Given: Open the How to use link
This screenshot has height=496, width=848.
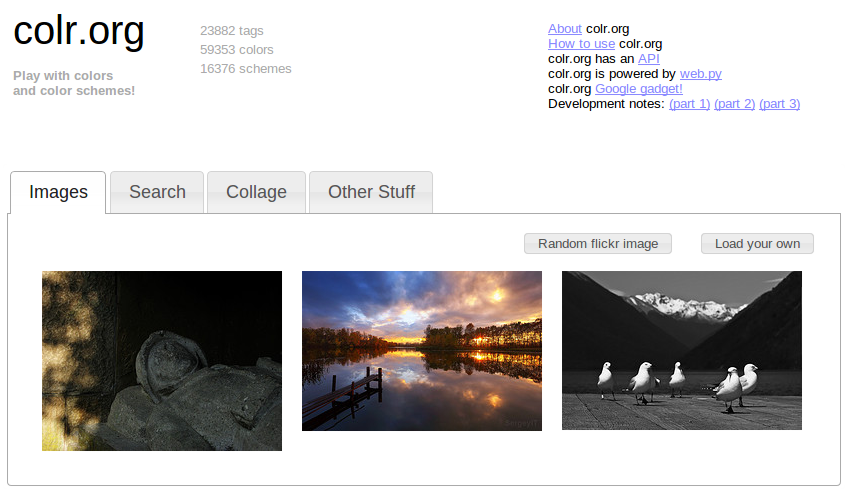Looking at the screenshot, I should [581, 44].
